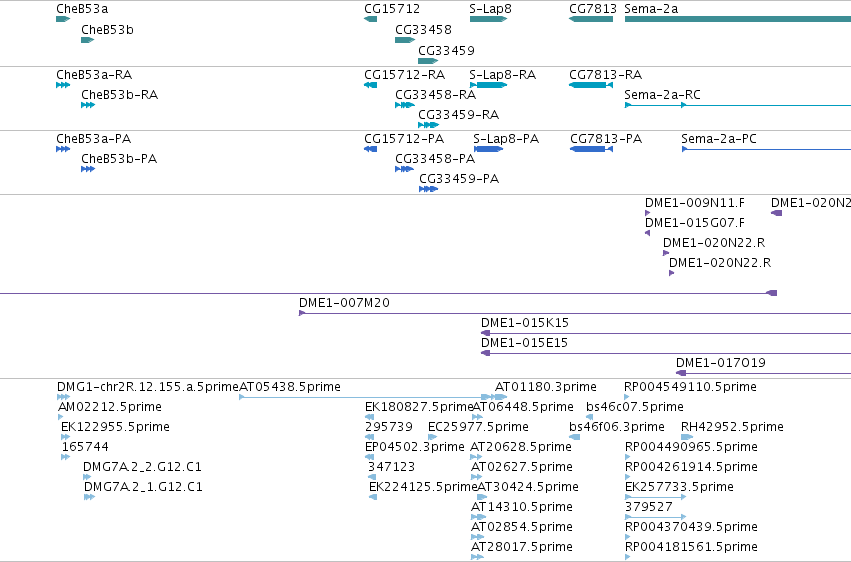Select the 379527 feature label
Screen dimensions: 851x562
(x=649, y=507)
